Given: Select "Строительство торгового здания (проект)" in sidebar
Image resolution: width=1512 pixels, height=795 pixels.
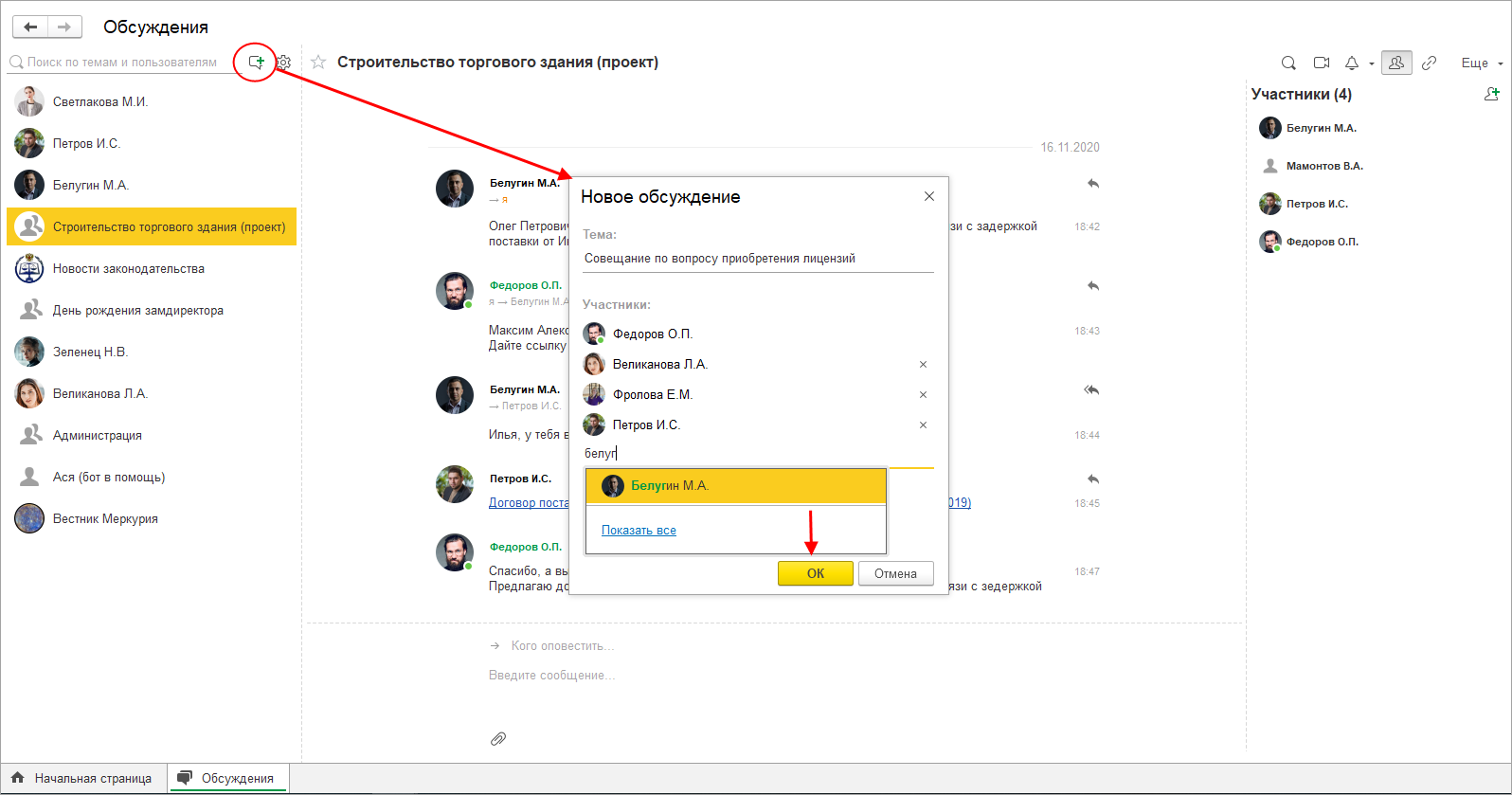Looking at the screenshot, I should [x=152, y=226].
